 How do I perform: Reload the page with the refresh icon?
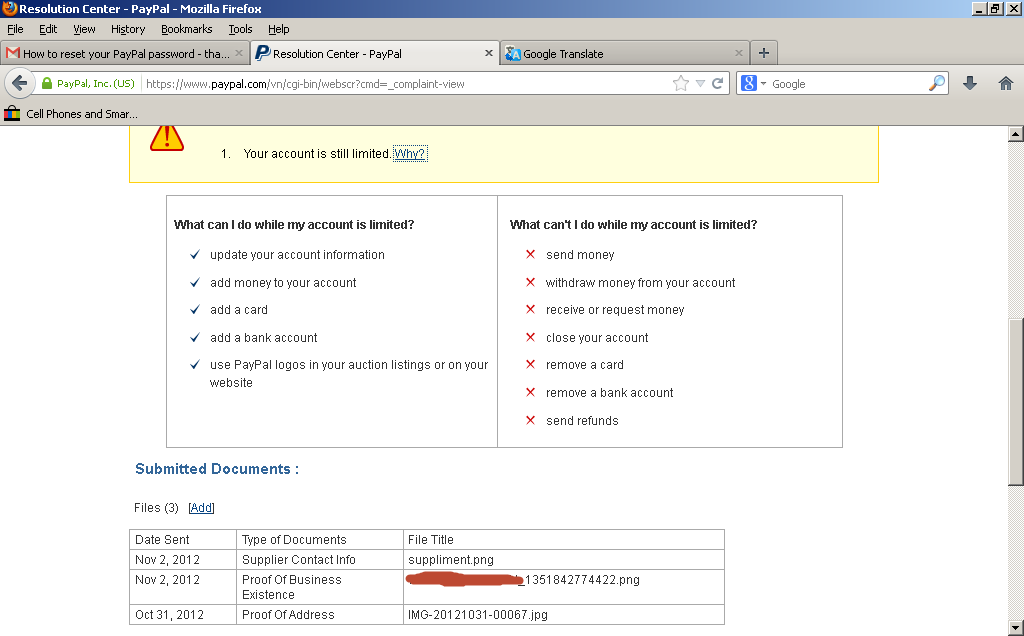tap(717, 84)
